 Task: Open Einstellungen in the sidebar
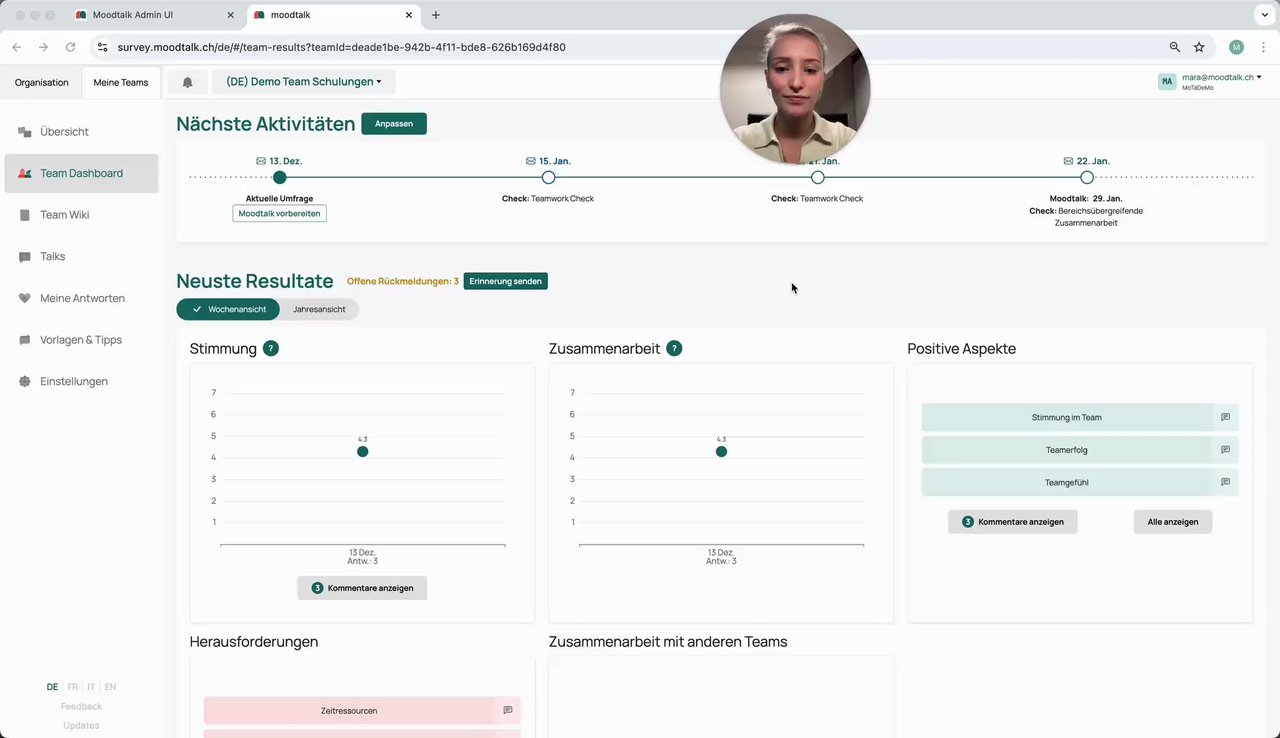[x=81, y=382]
